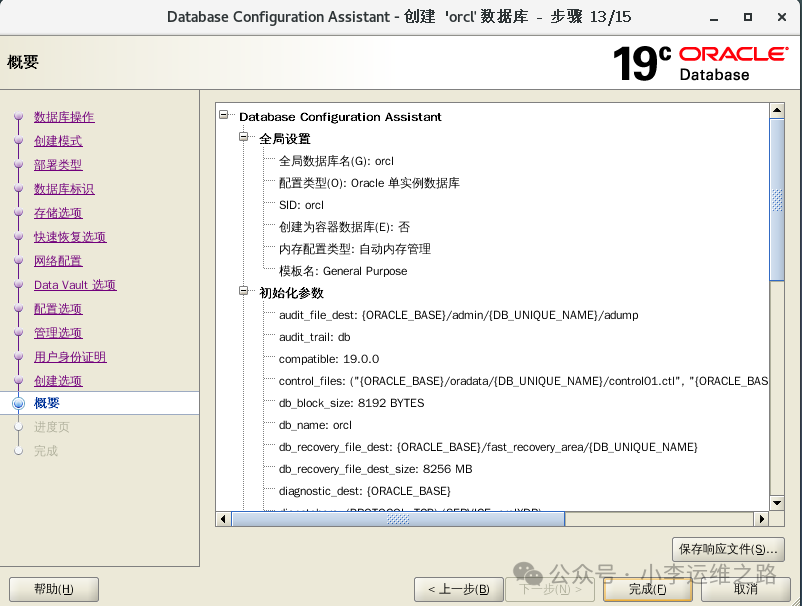This screenshot has height=606, width=802.
Task: Open the 存储选项 step
Action: coord(58,213)
